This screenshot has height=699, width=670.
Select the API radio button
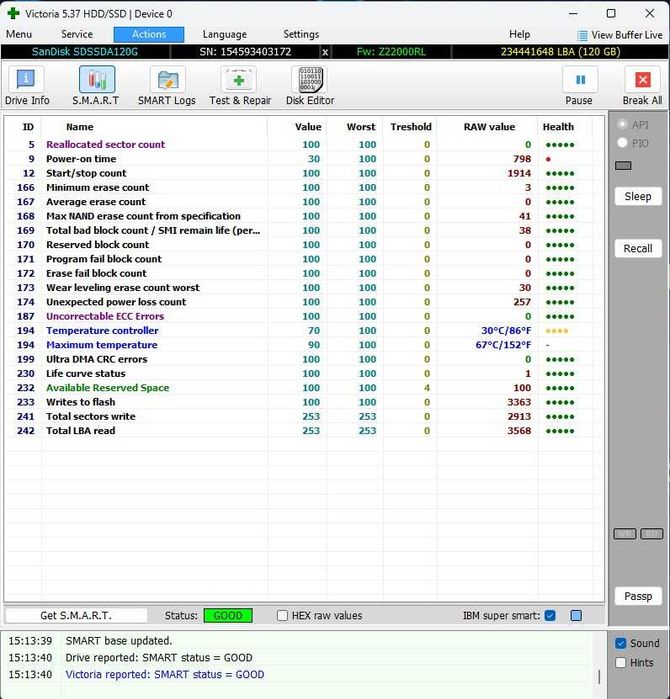[622, 124]
